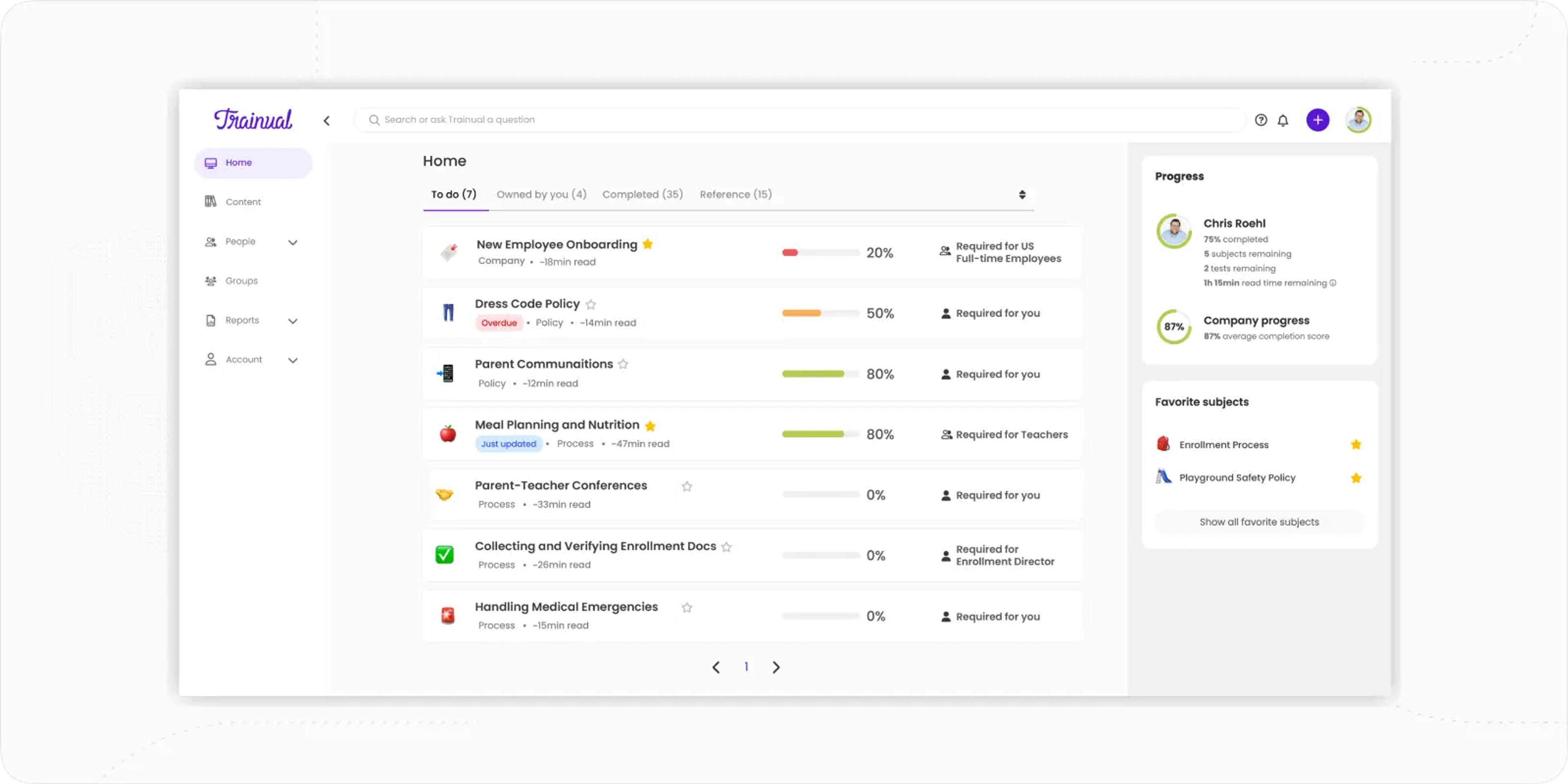Remove Enrollment Process from favorites star
The width and height of the screenshot is (1568, 784).
[1356, 444]
